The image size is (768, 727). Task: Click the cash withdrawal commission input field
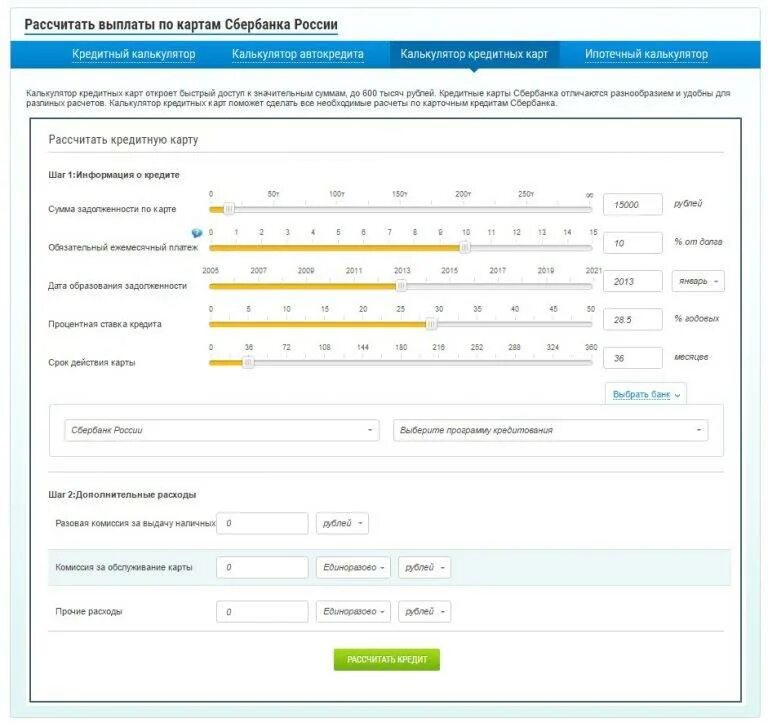click(x=262, y=523)
